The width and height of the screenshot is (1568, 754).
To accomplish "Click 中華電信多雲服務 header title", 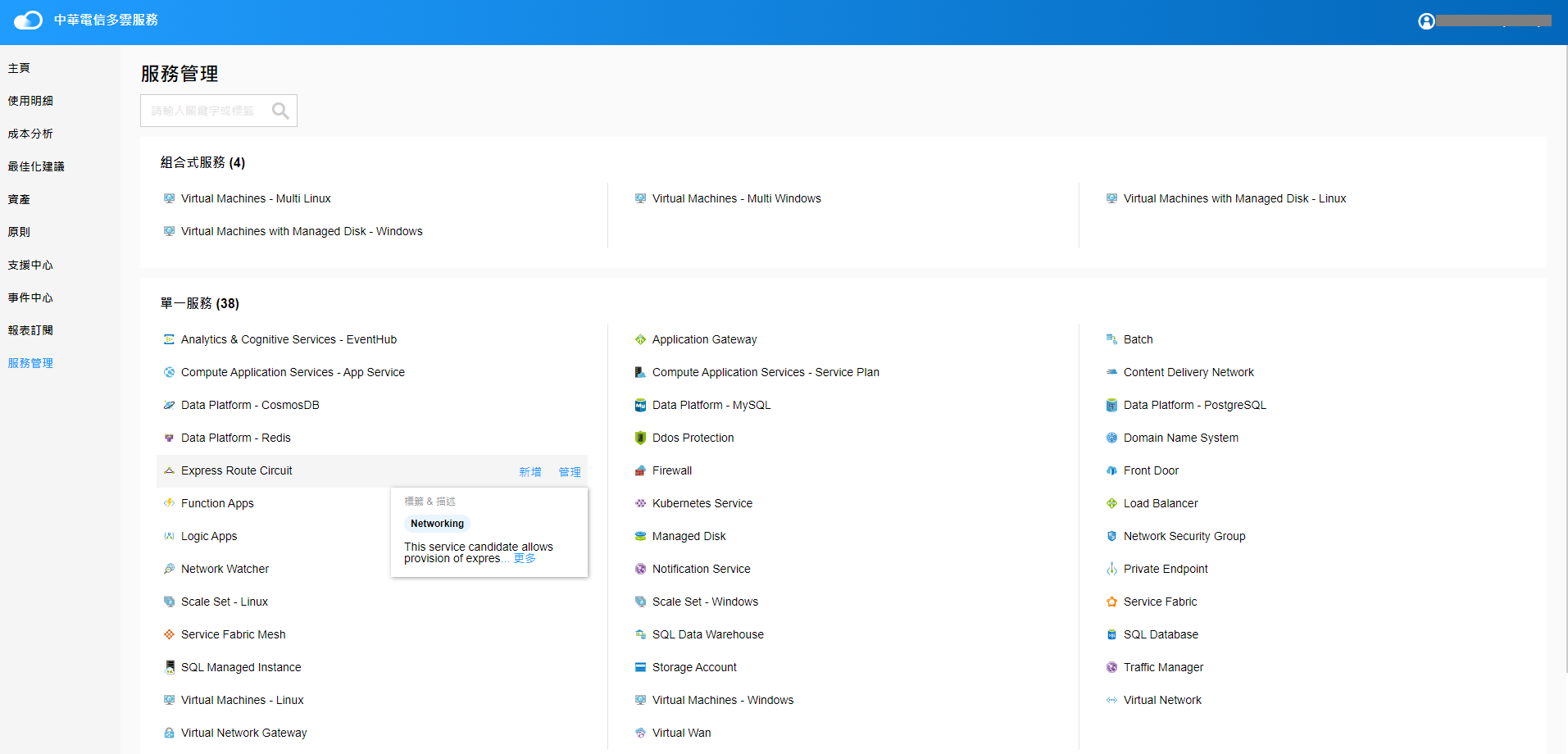I will coord(106,20).
